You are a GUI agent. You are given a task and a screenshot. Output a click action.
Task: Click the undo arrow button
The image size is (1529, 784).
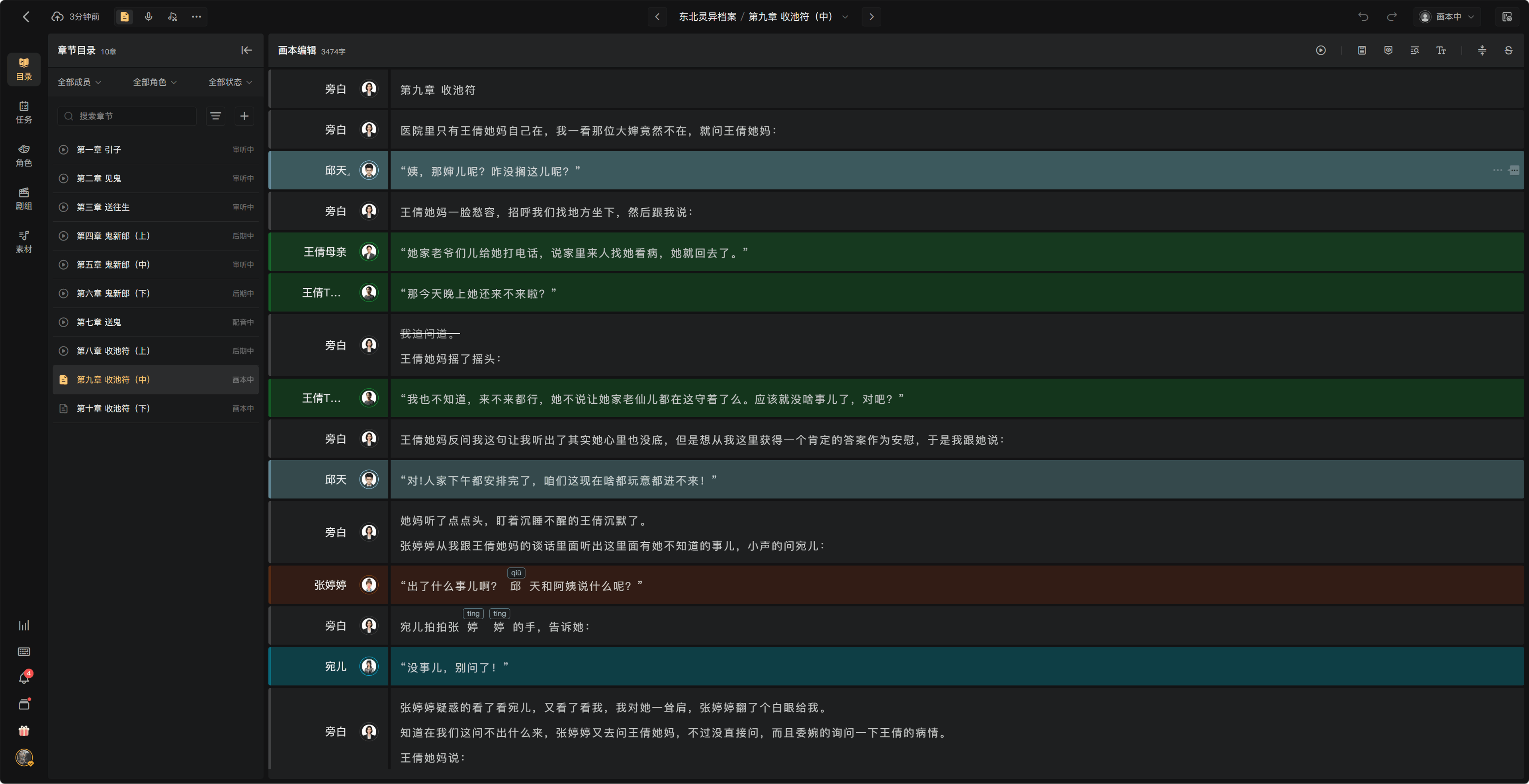point(1363,17)
